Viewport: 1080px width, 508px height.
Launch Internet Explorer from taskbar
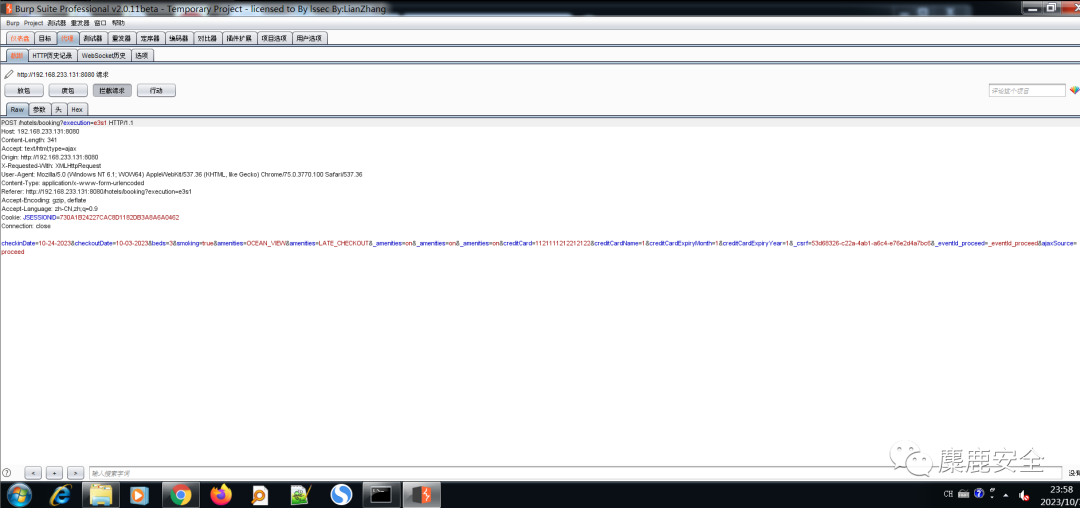pyautogui.click(x=61, y=494)
